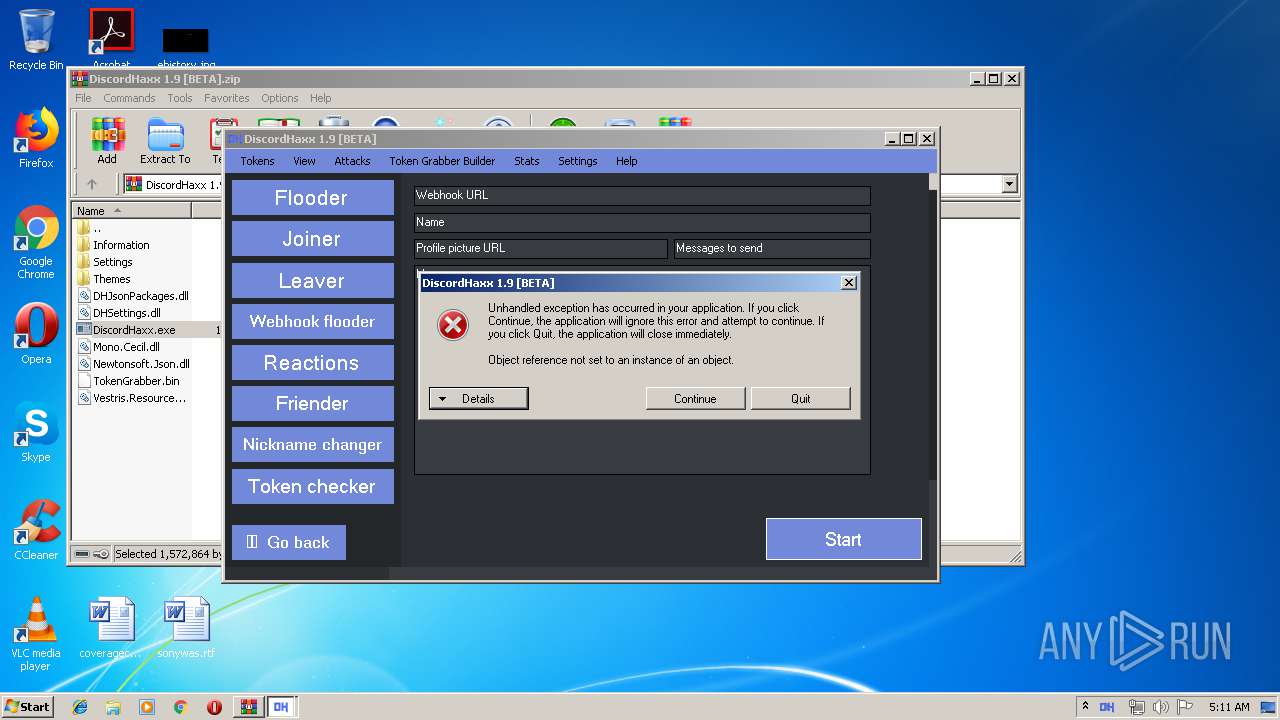Open Nickname changer
The height and width of the screenshot is (720, 1280).
(312, 445)
